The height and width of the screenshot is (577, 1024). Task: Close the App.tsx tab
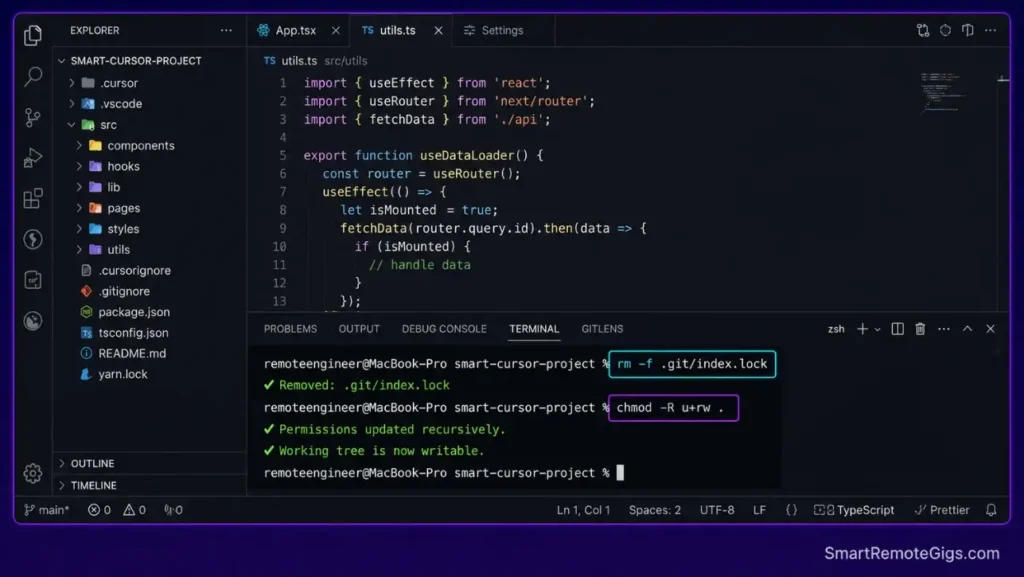(336, 30)
